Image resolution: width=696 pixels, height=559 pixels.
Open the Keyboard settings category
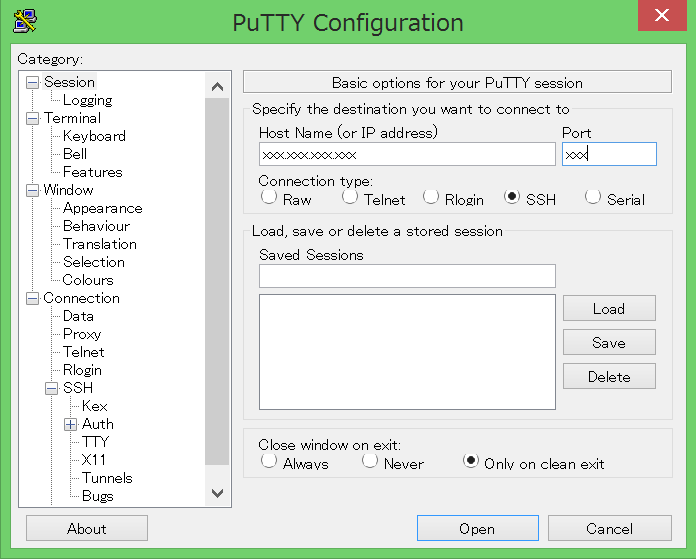tap(94, 136)
